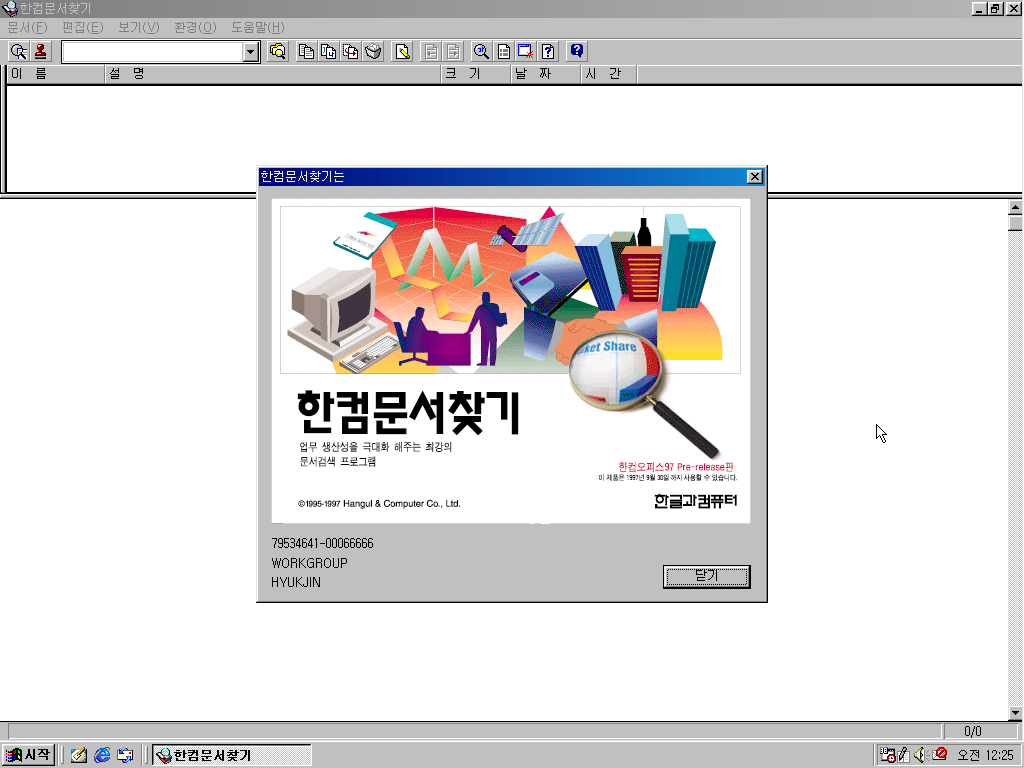The height and width of the screenshot is (768, 1024).
Task: Open the 도움말(H) menu
Action: (258, 27)
